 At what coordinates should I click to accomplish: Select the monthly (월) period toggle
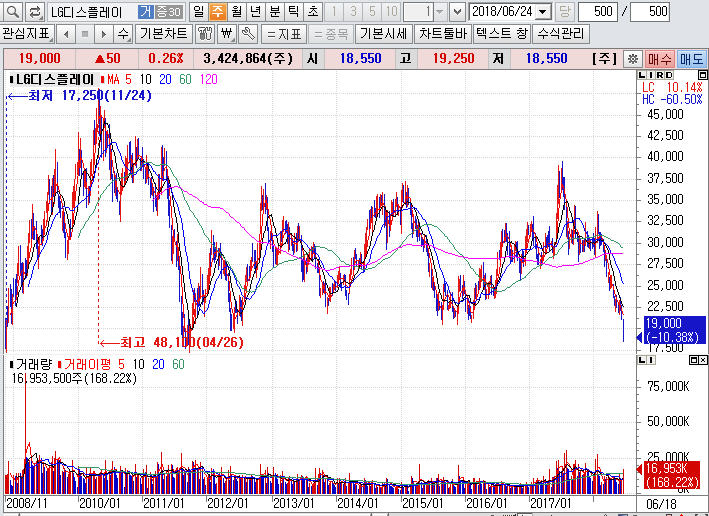pos(236,11)
